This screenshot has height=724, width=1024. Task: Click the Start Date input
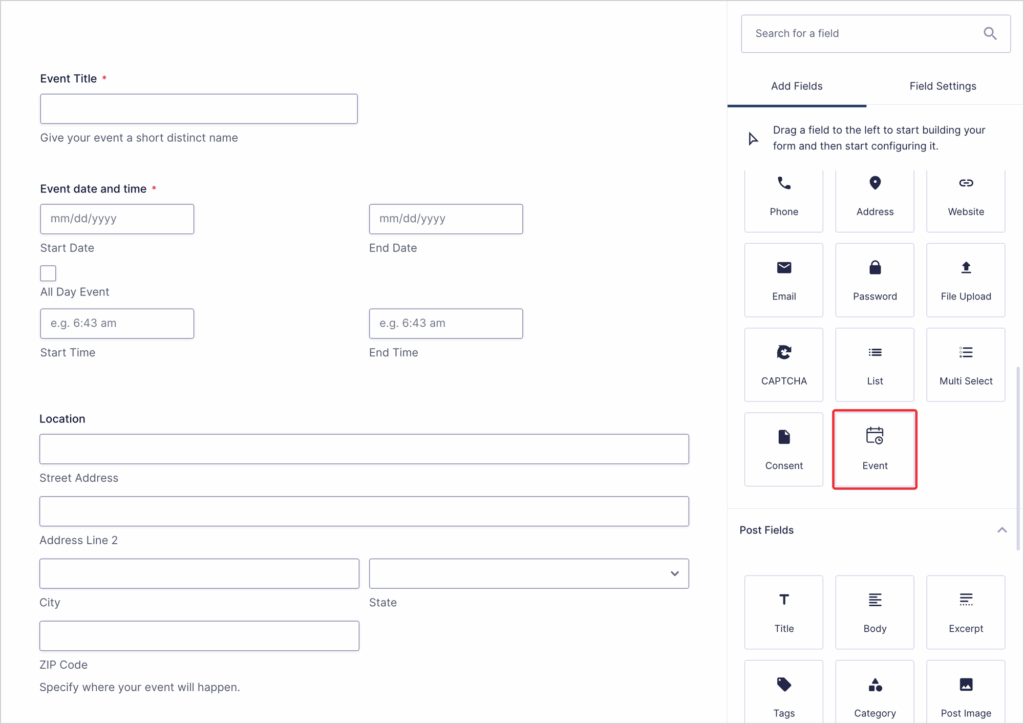pyautogui.click(x=117, y=219)
